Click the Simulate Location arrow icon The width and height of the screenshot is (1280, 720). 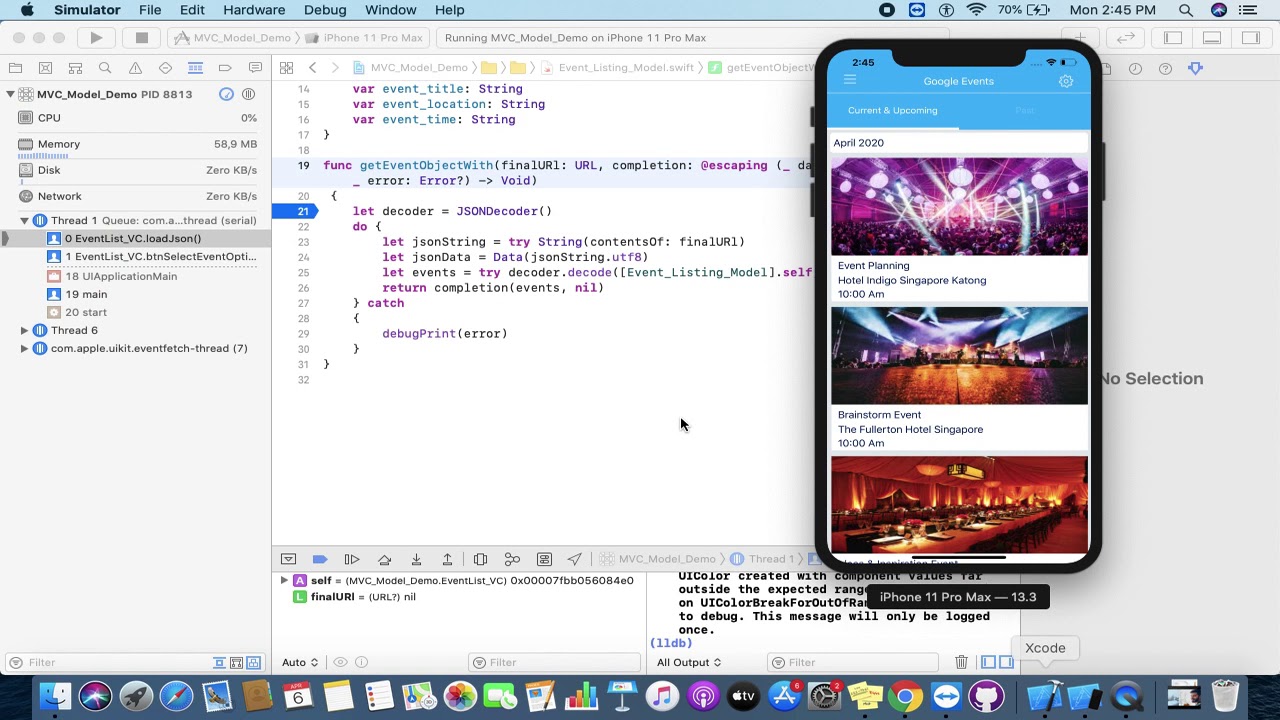tap(575, 559)
